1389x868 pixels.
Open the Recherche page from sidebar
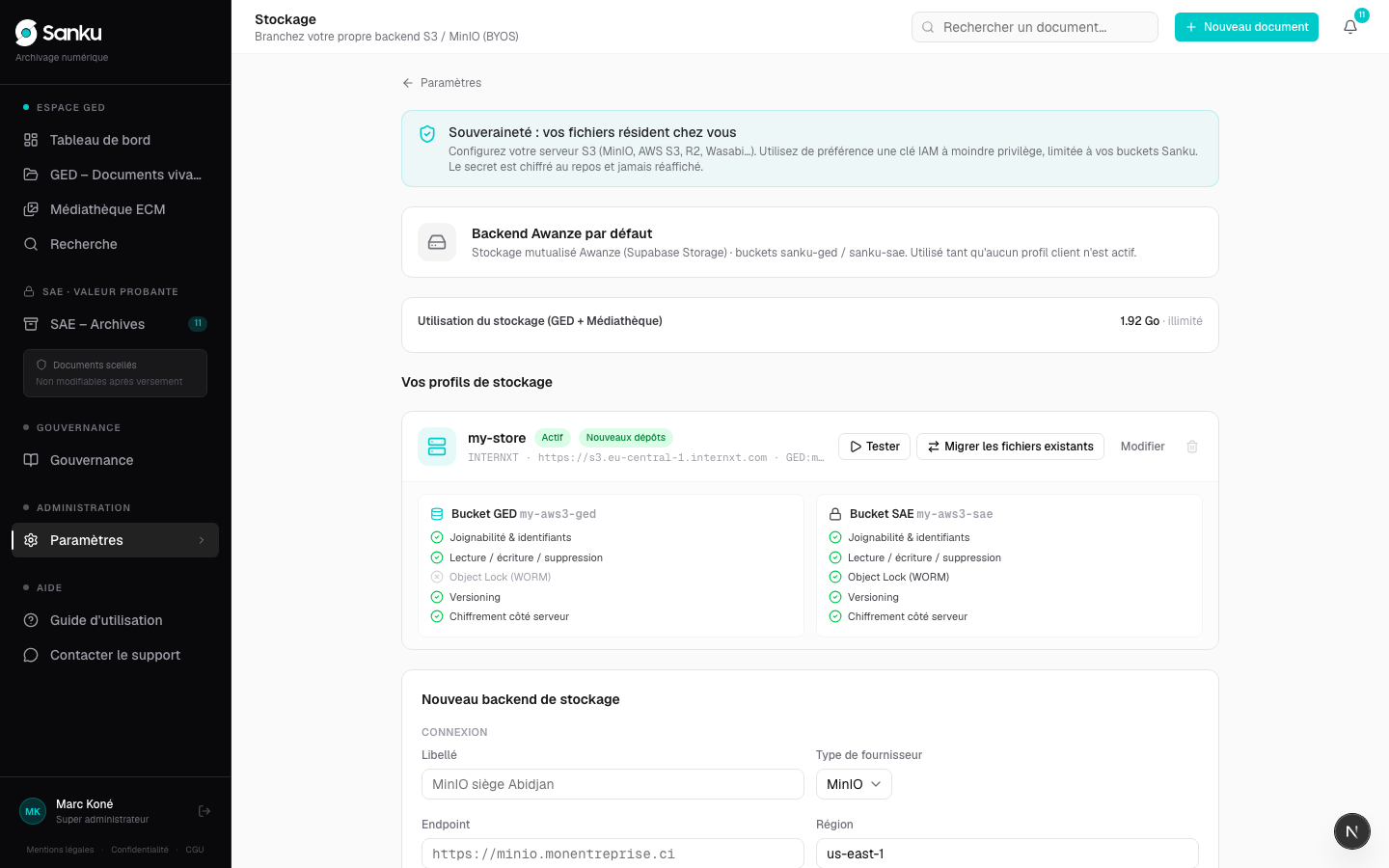pyautogui.click(x=116, y=244)
